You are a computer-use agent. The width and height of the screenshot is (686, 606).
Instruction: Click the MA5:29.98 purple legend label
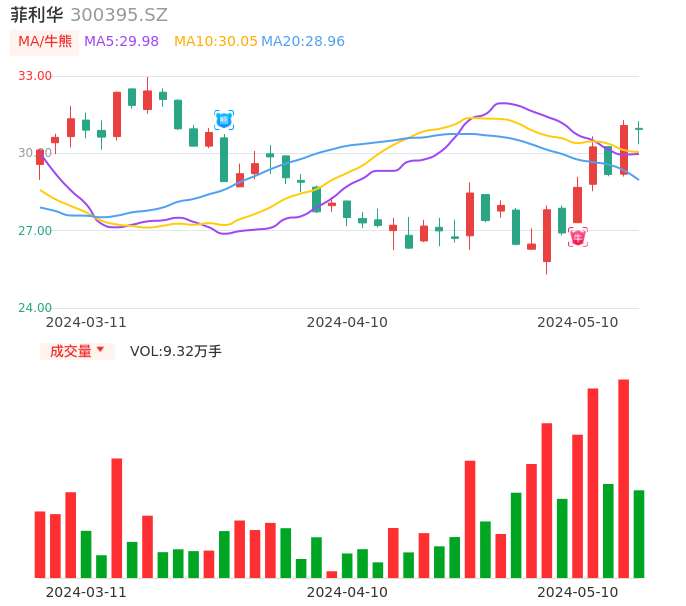[121, 41]
